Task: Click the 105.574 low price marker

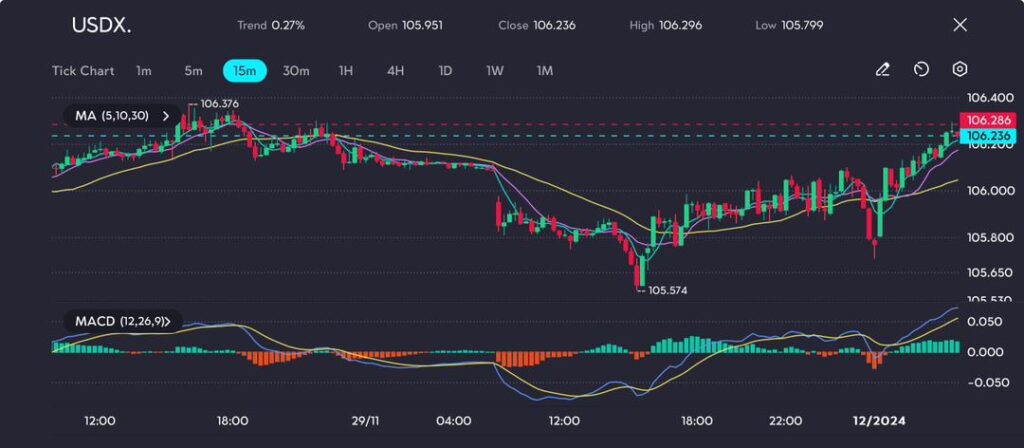Action: coord(667,290)
